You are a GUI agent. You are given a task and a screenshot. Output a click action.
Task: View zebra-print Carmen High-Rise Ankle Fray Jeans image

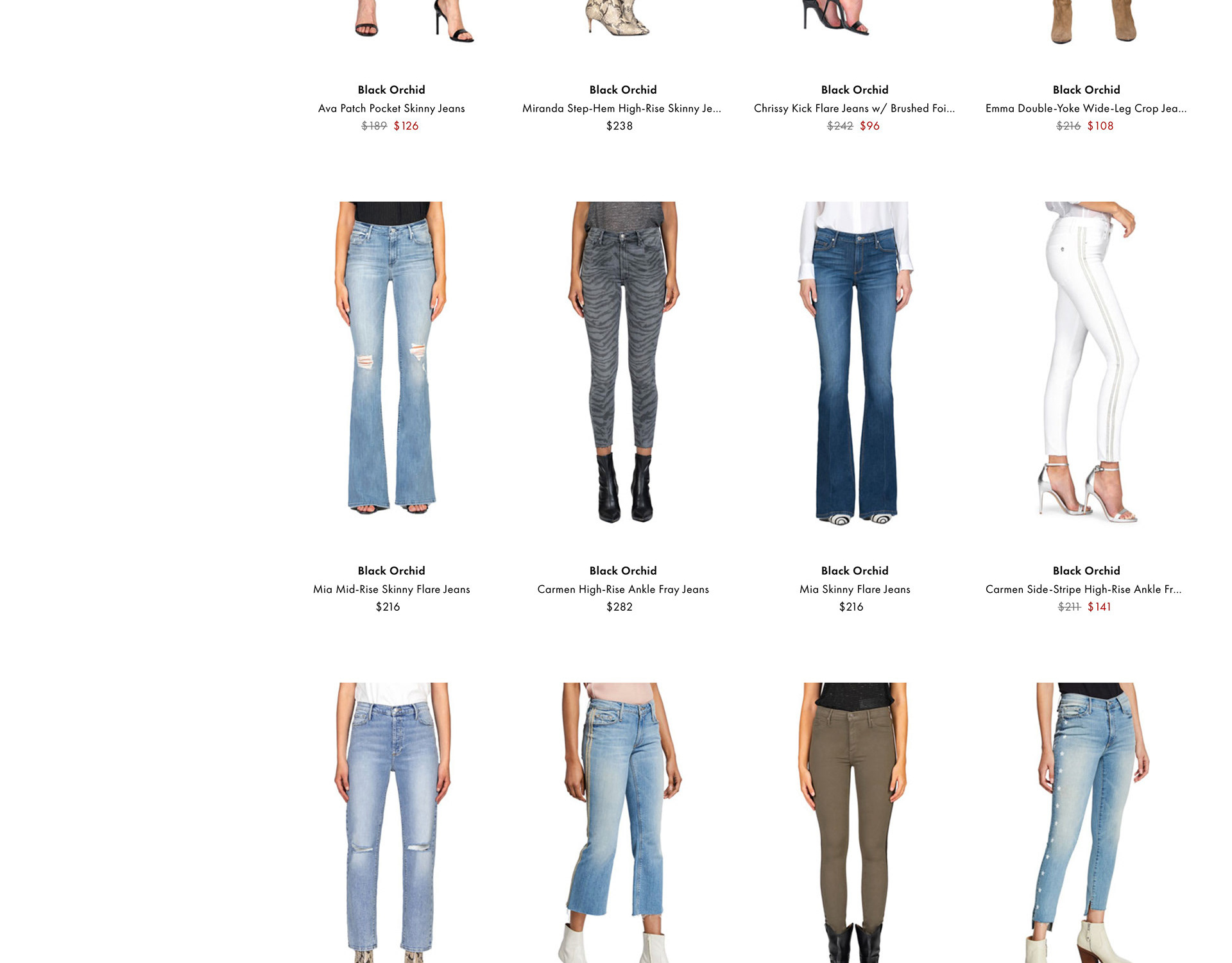click(623, 362)
